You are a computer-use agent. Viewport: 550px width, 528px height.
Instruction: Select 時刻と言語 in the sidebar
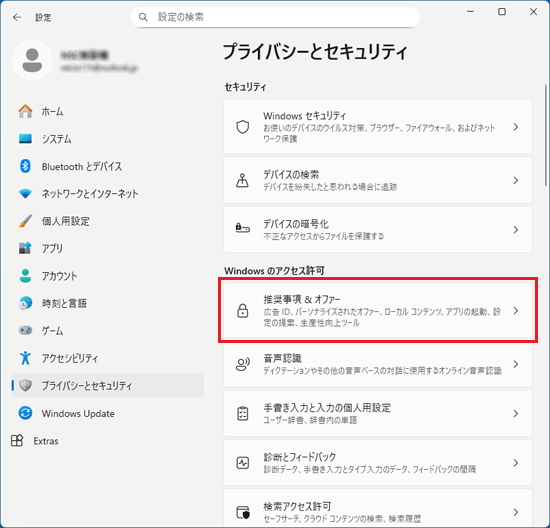point(107,303)
